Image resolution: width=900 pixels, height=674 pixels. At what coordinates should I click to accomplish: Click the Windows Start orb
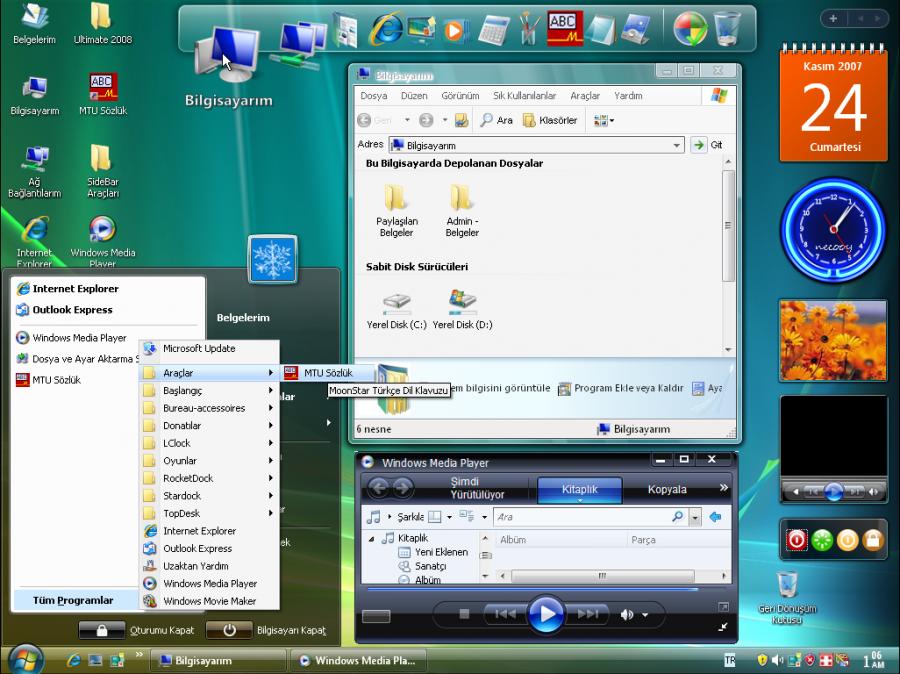coord(25,660)
